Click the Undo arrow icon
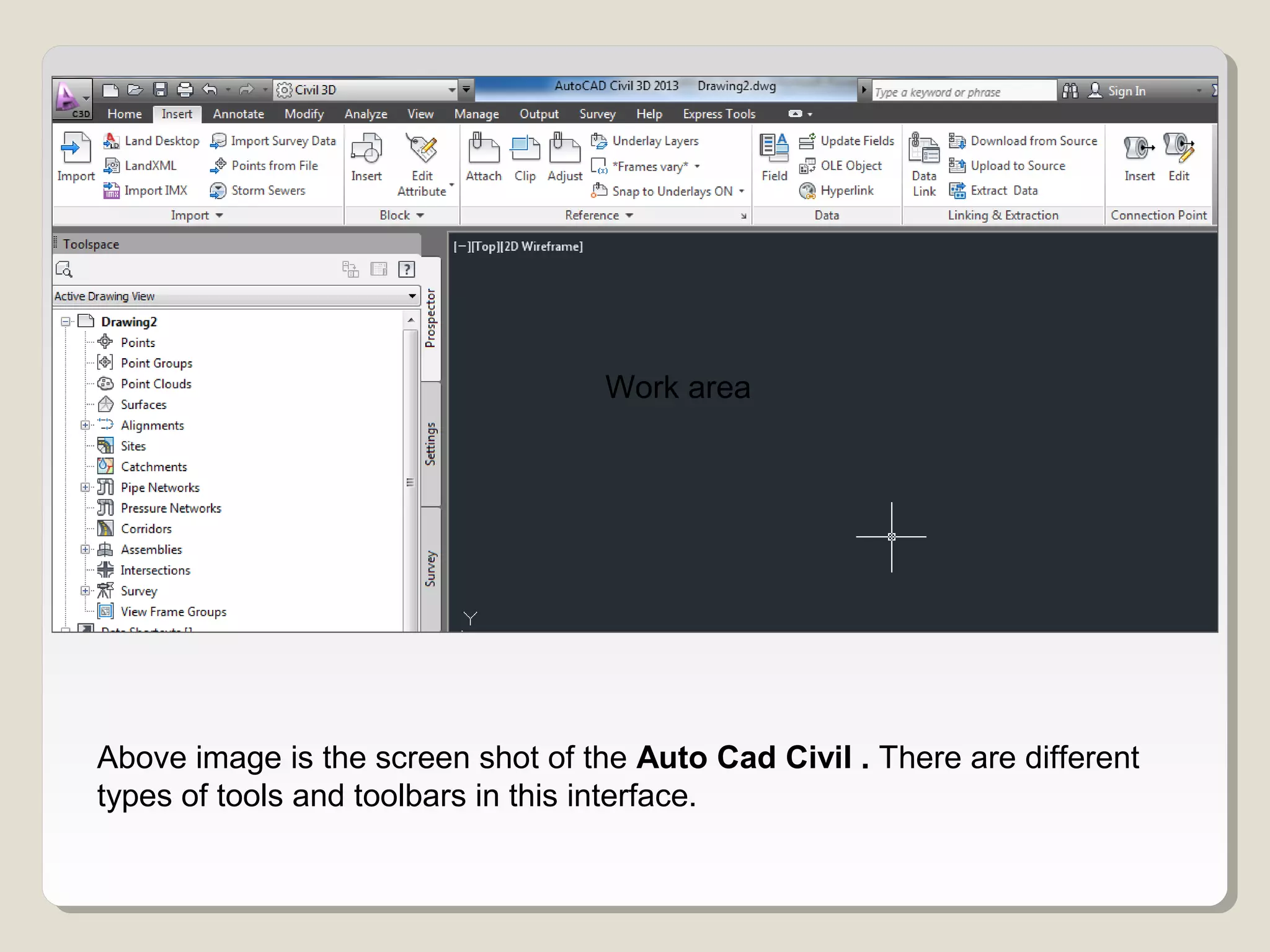 coord(210,90)
